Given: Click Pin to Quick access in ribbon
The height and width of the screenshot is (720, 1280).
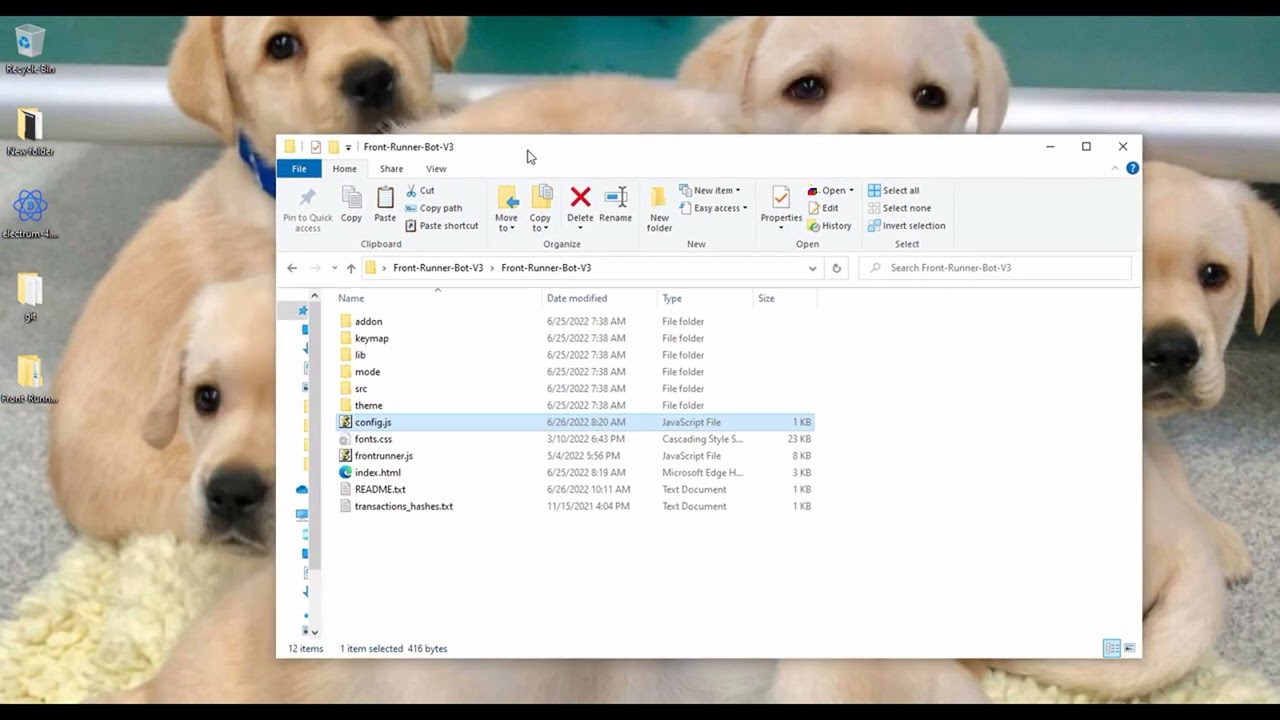Looking at the screenshot, I should tap(307, 209).
